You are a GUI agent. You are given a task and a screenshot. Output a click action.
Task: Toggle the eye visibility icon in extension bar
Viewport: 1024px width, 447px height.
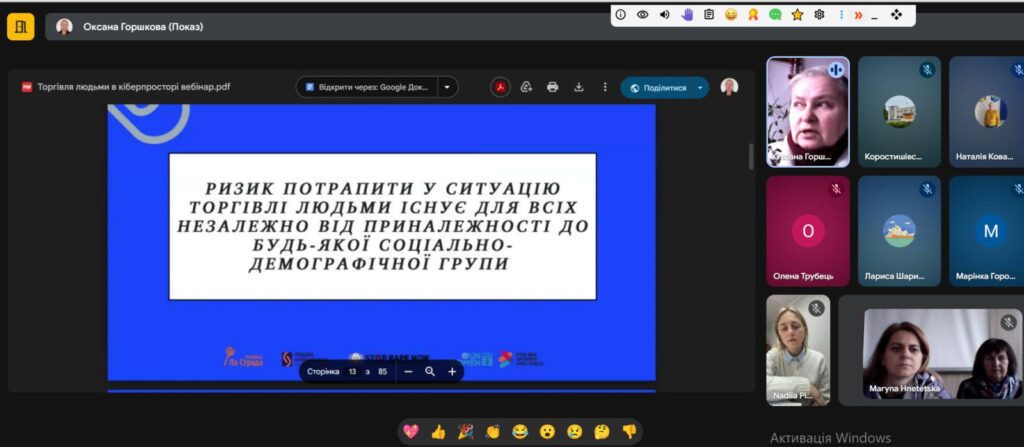coord(643,15)
